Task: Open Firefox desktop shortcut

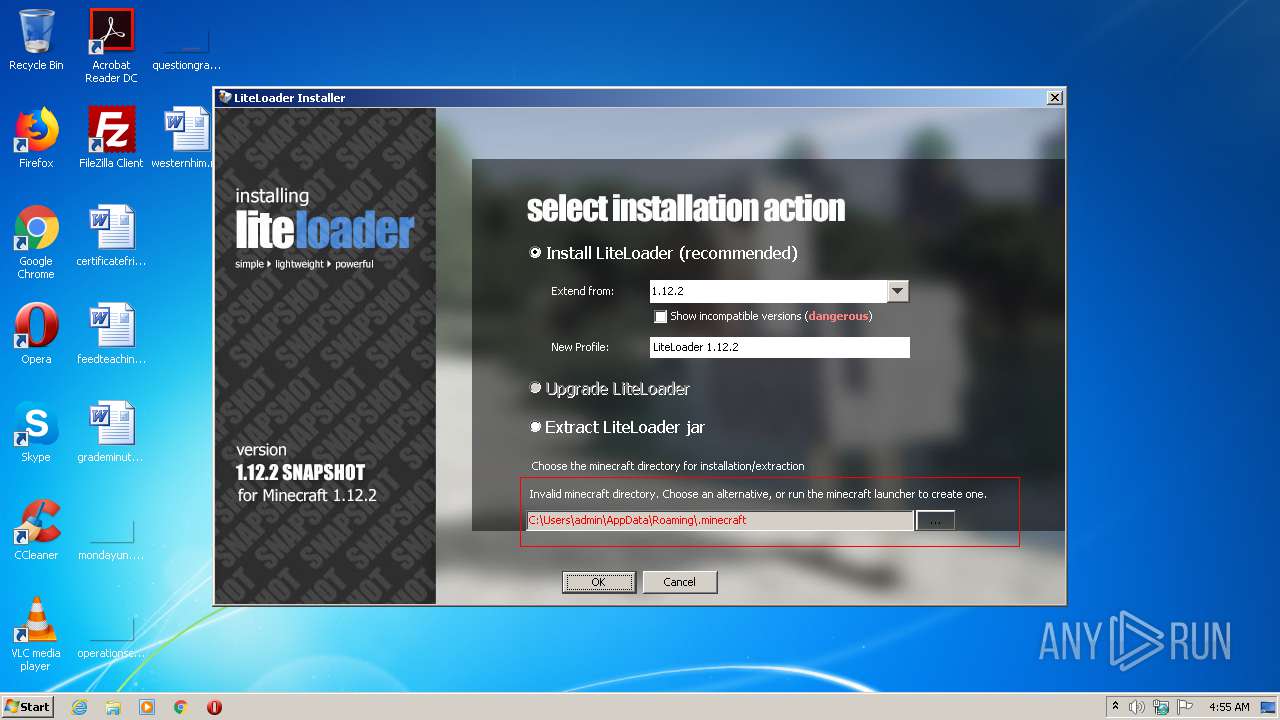Action: pos(36,138)
